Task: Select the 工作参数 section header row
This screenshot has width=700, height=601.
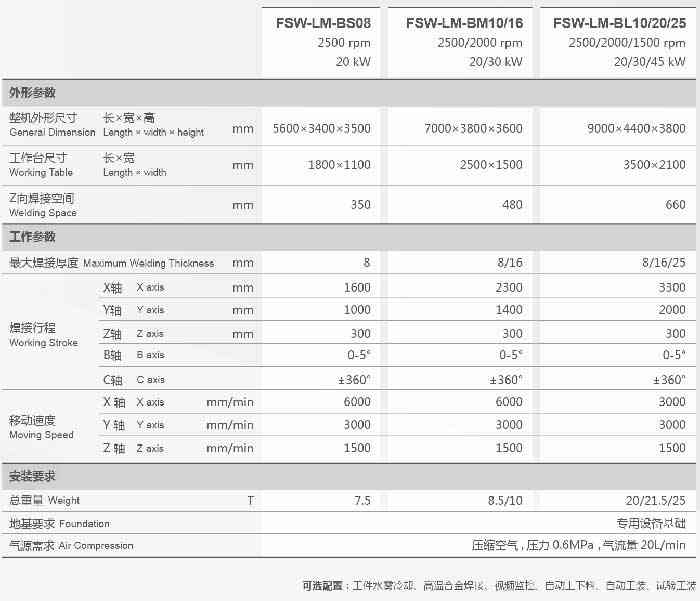Action: [x=33, y=237]
